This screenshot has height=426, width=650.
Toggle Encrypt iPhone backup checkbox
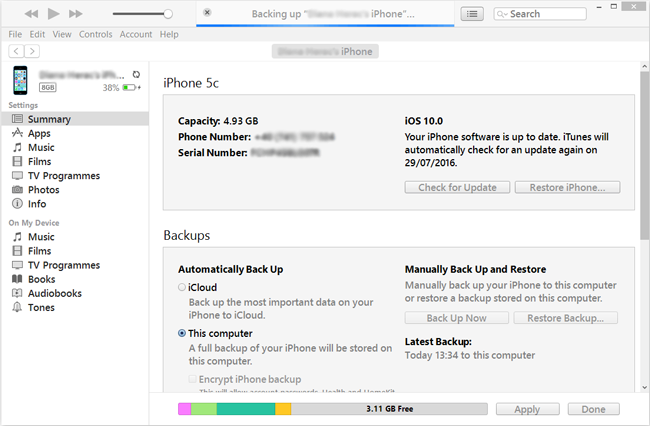coord(192,379)
